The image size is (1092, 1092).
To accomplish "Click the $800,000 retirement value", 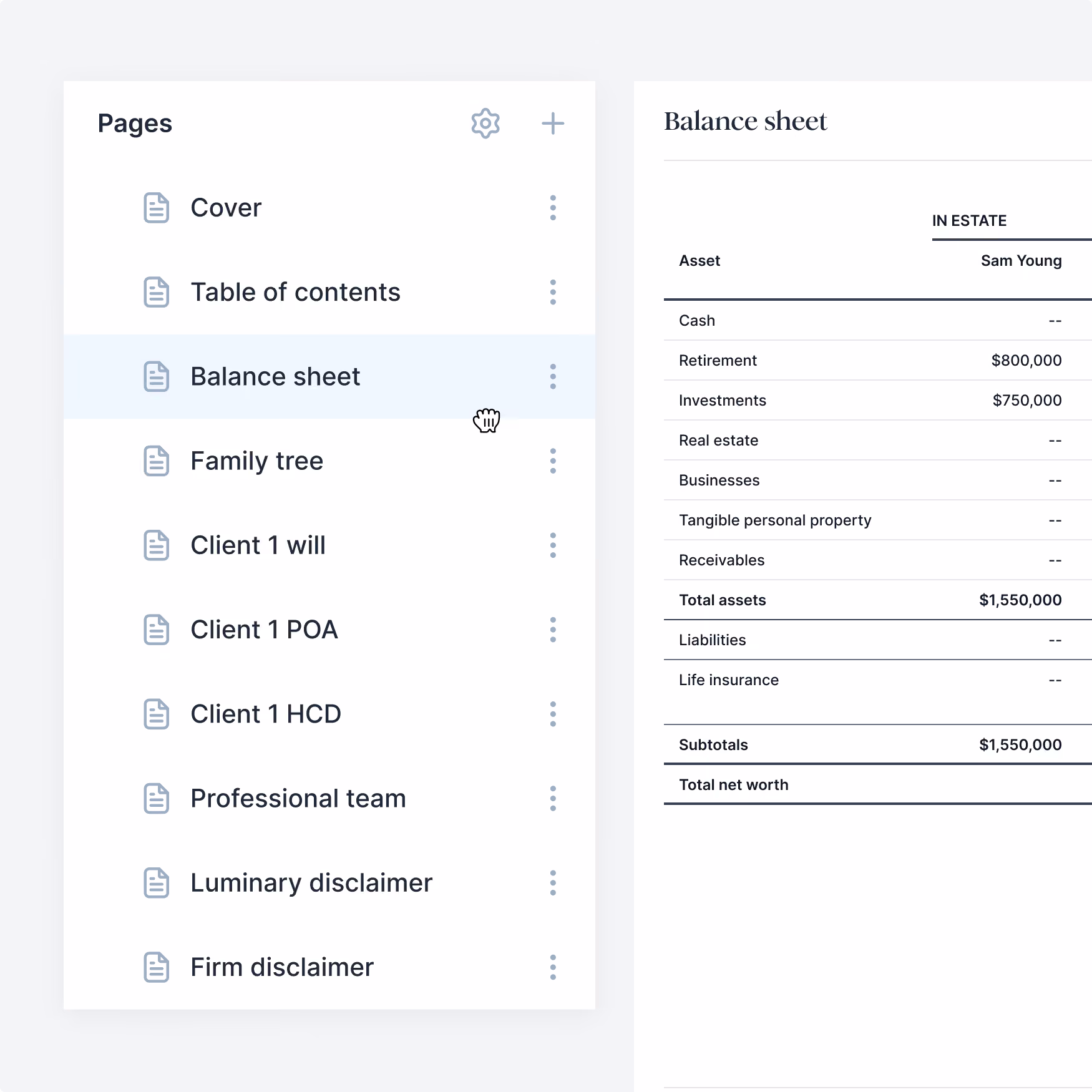I will coord(1026,361).
